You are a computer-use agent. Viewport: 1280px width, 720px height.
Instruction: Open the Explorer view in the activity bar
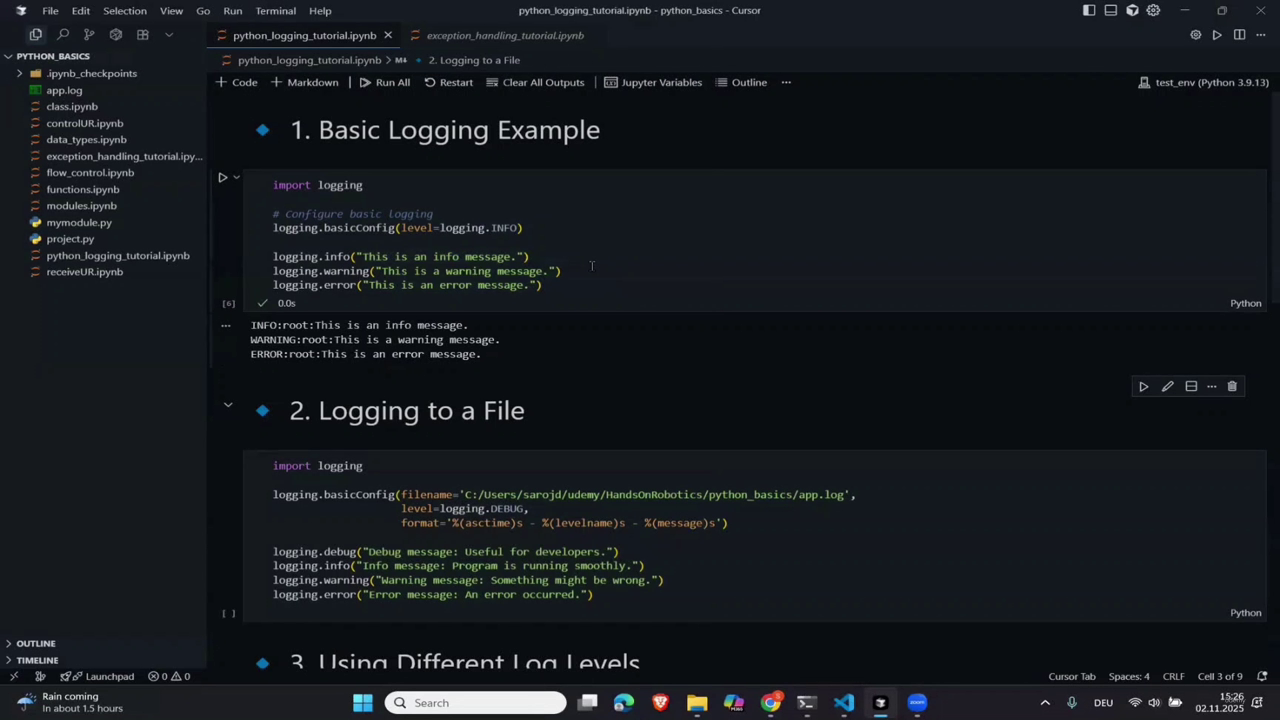coord(36,35)
